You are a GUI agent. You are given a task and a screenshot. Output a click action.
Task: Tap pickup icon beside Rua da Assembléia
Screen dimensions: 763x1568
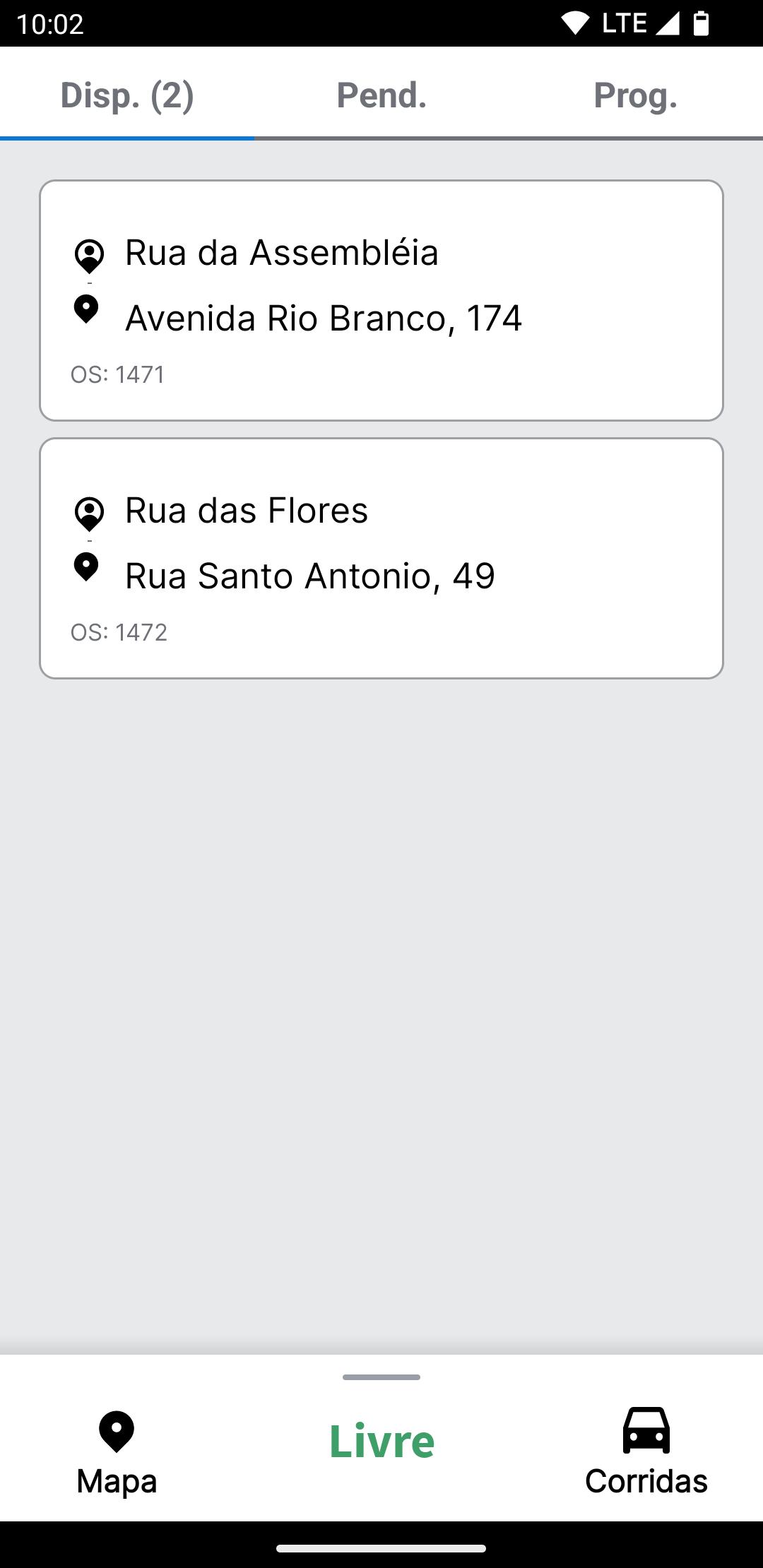coord(89,256)
